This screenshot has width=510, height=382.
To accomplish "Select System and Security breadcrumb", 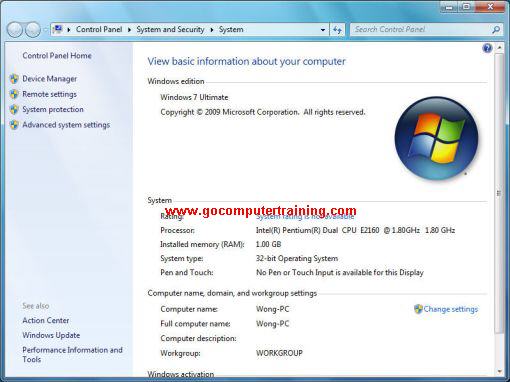I will point(170,29).
